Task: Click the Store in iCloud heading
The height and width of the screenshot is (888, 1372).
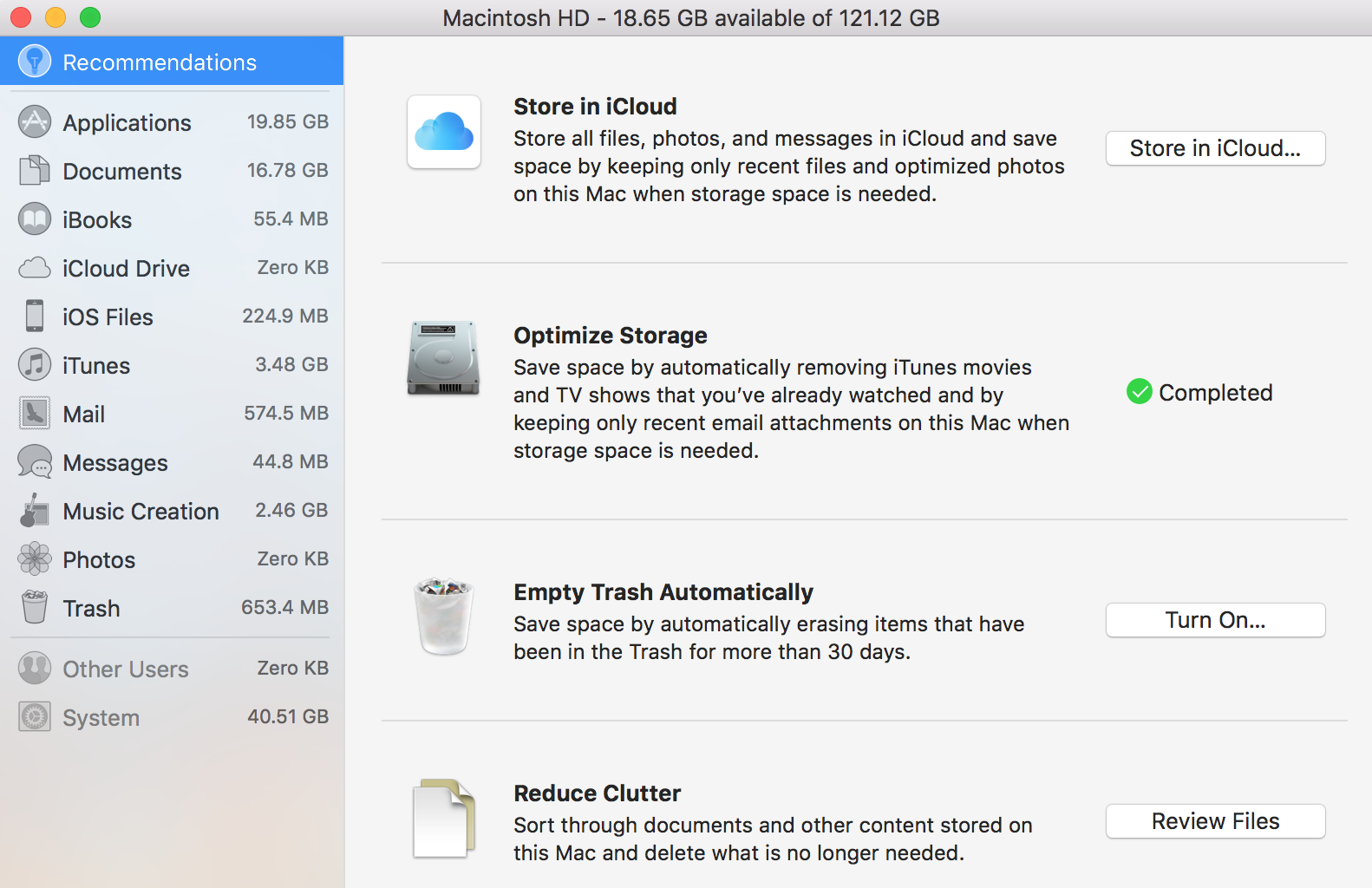Action: (x=595, y=106)
